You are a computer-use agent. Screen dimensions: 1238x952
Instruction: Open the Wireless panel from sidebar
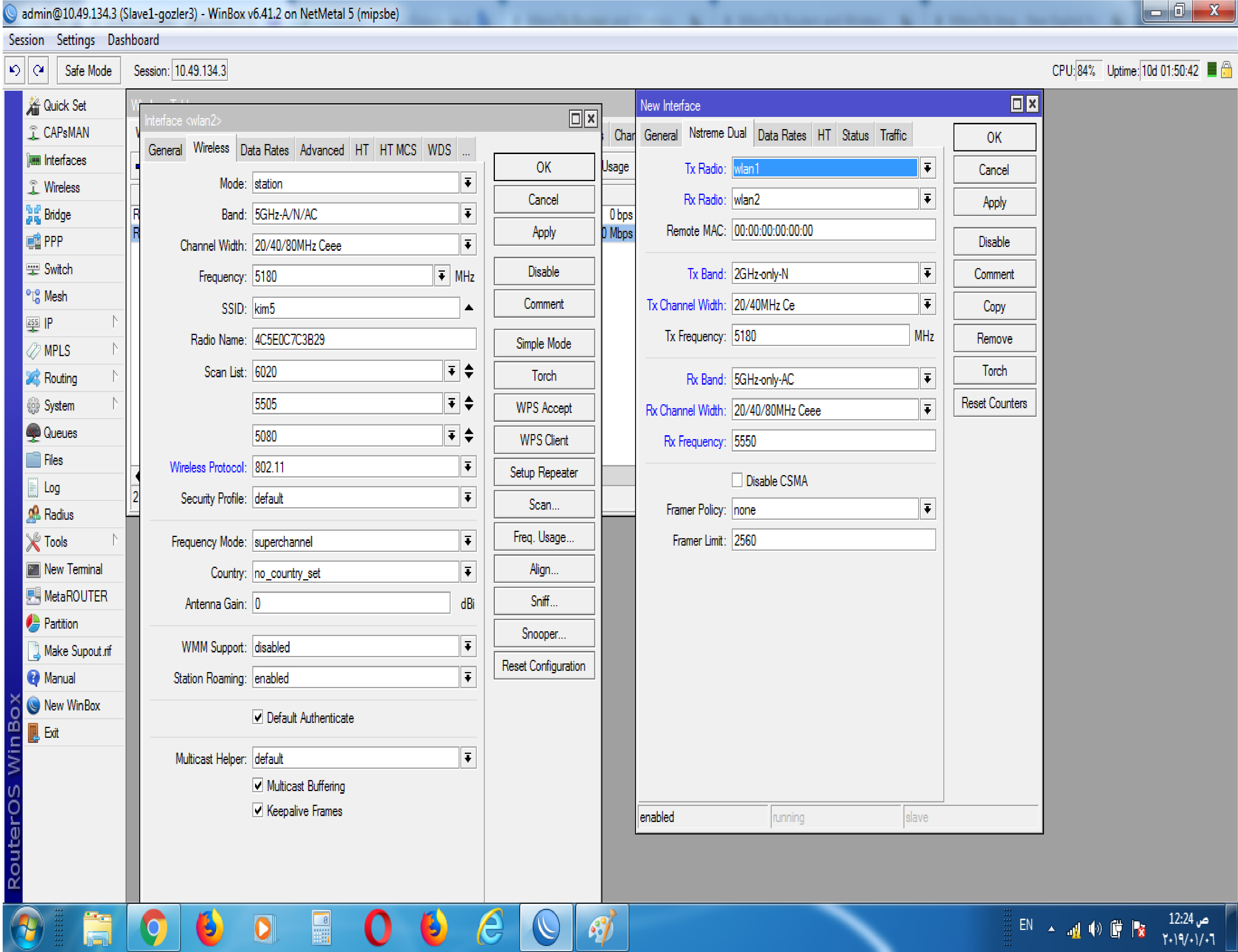click(x=62, y=187)
